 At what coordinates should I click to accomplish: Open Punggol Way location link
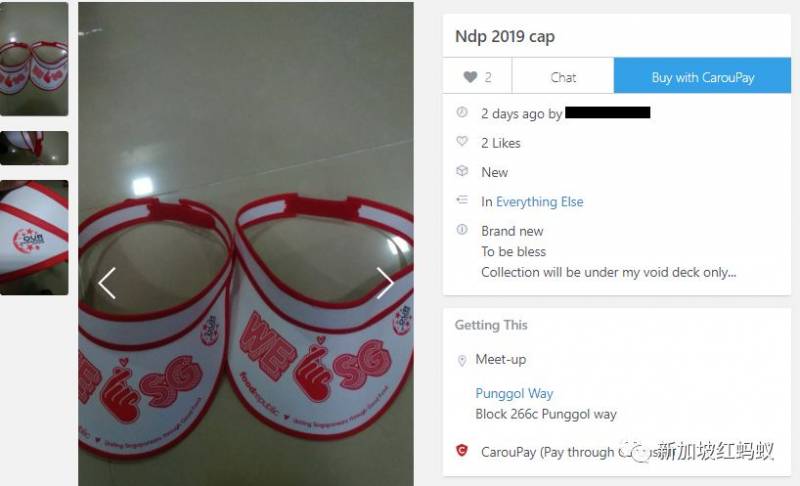click(514, 393)
